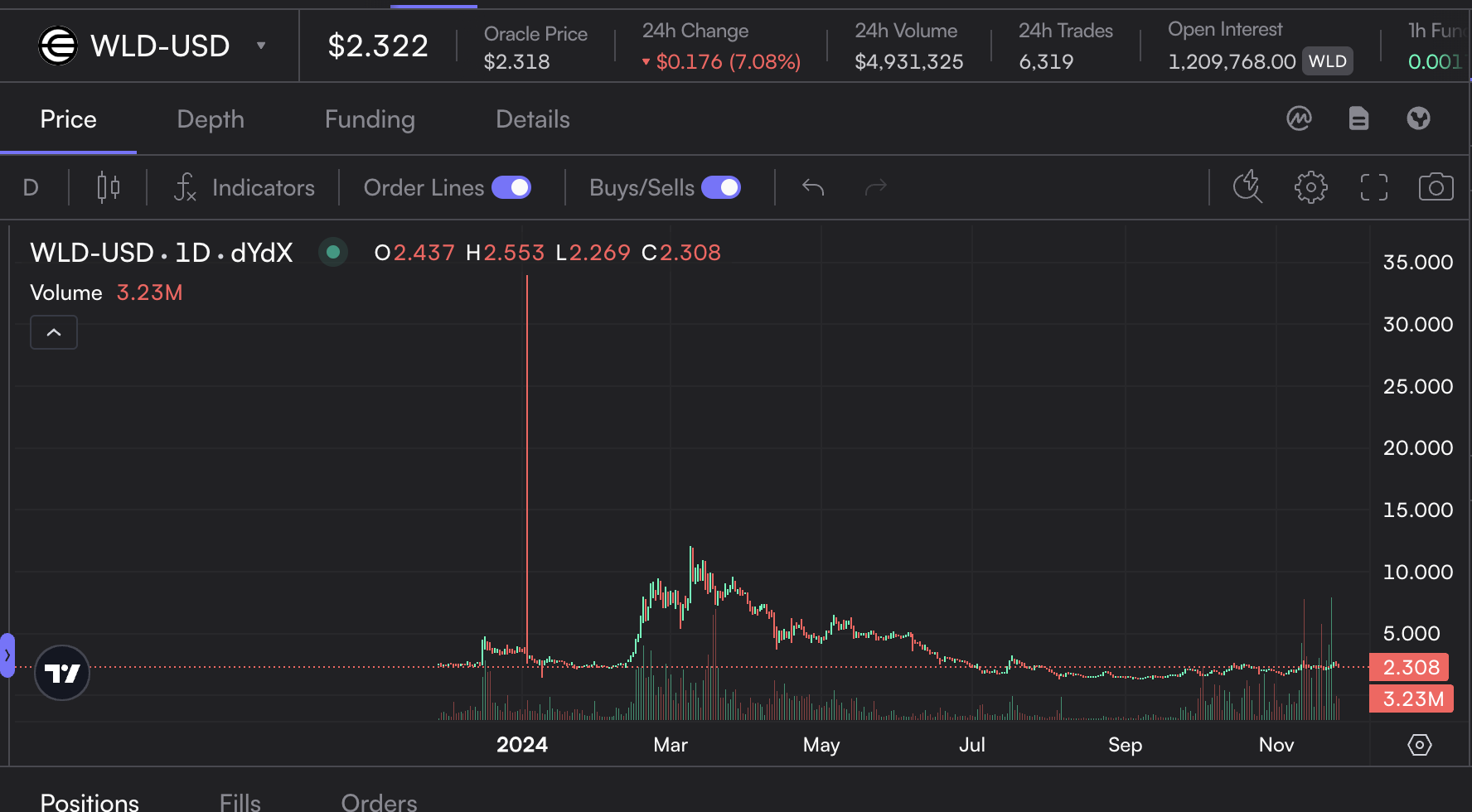Enter fullscreen chart mode
Viewport: 1472px width, 812px height.
click(x=1373, y=187)
